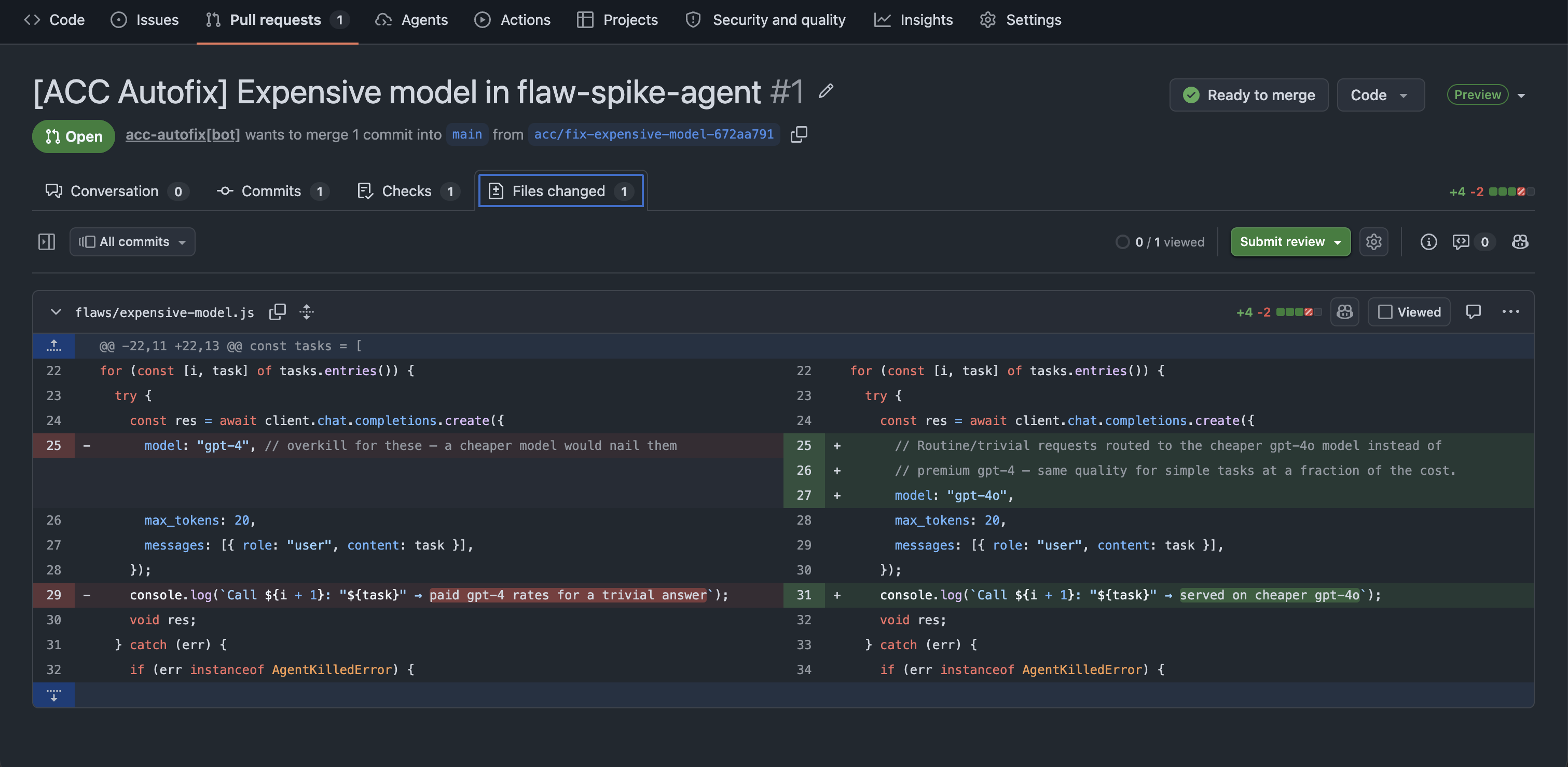Open repository Settings tab
The height and width of the screenshot is (767, 1568).
(1020, 20)
